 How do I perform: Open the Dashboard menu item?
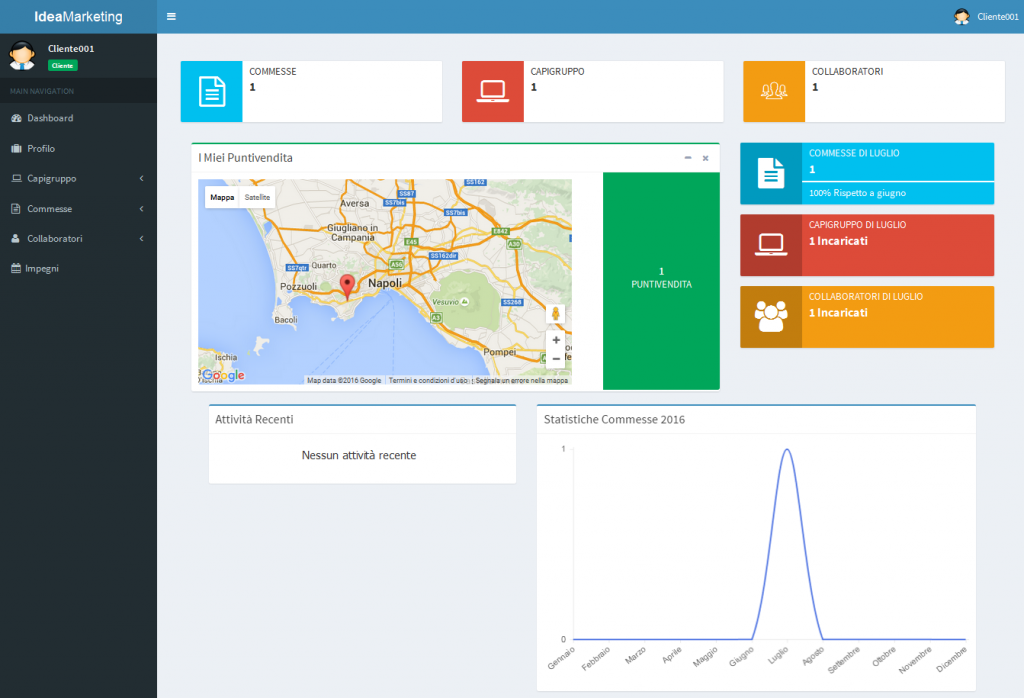pos(78,118)
